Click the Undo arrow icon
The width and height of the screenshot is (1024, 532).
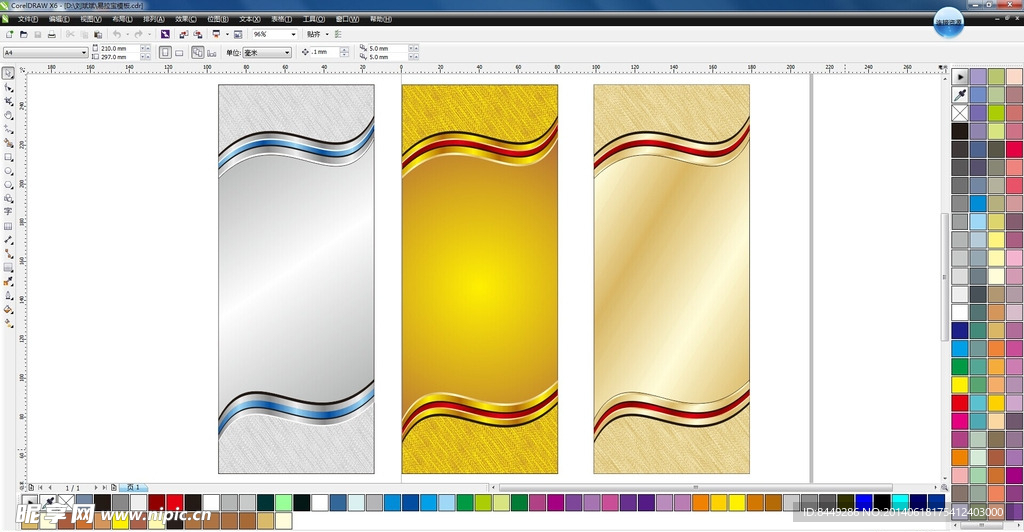(116, 34)
